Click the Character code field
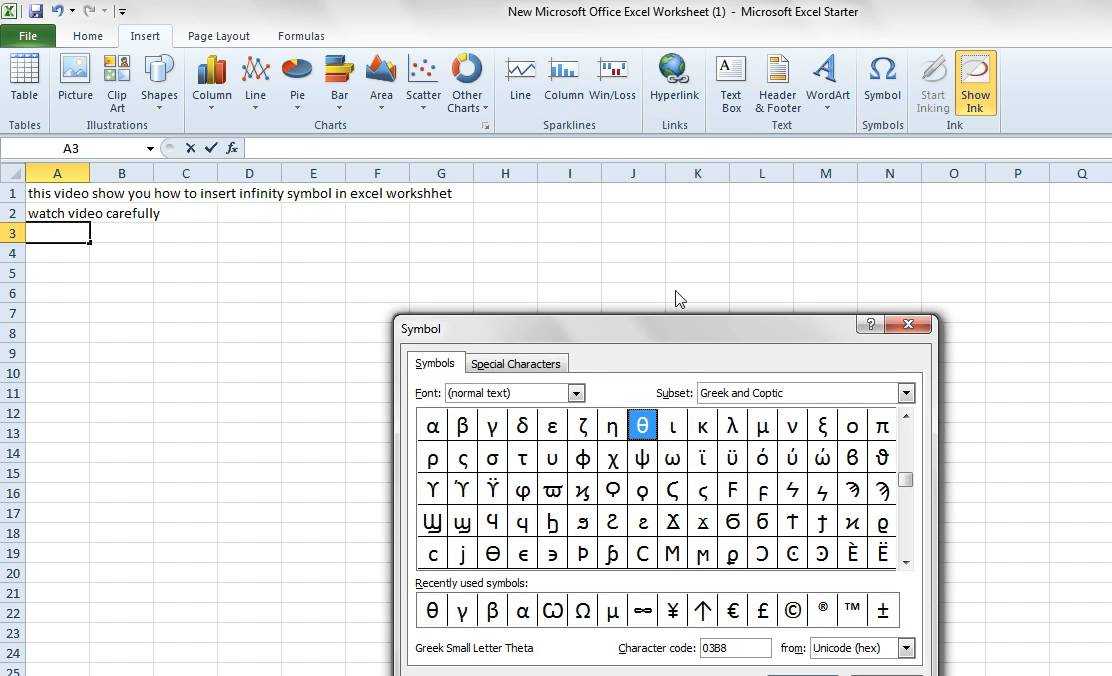This screenshot has width=1112, height=676. point(735,648)
